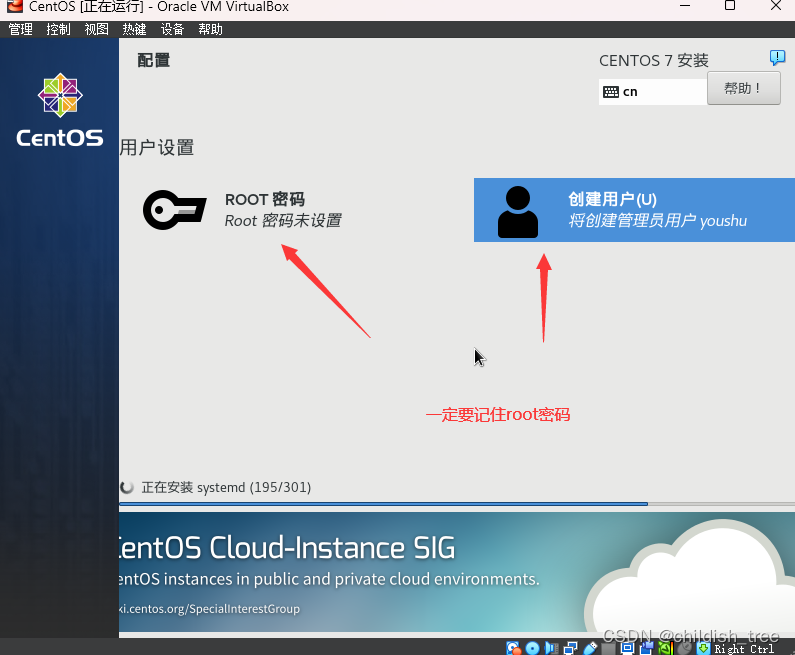This screenshot has height=655, width=795.
Task: Click the 帮助！ help button
Action: [743, 88]
